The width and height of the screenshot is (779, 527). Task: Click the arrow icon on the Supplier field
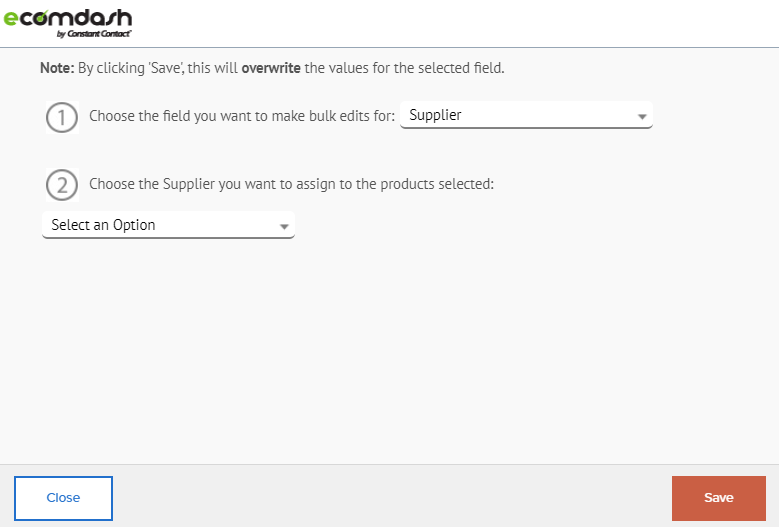pyautogui.click(x=642, y=117)
